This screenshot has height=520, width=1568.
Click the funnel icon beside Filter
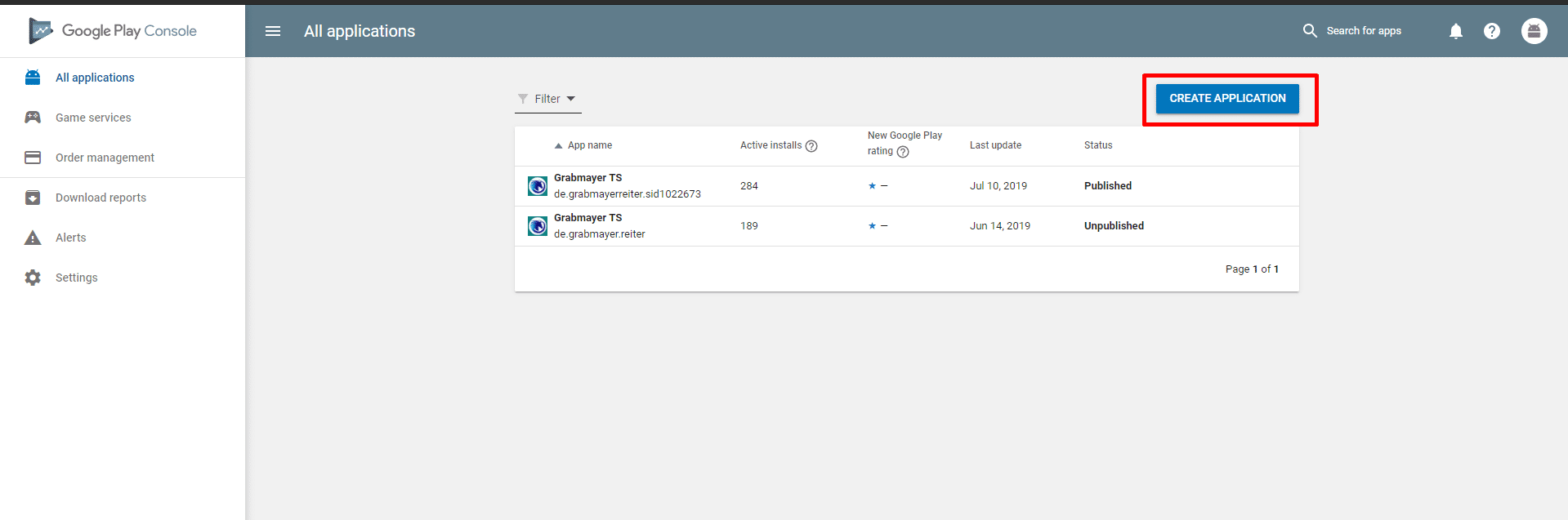pyautogui.click(x=523, y=99)
